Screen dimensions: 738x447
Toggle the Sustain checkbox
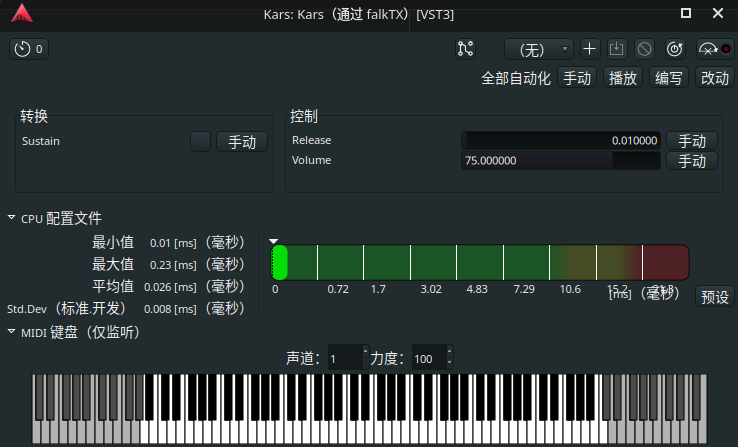(201, 142)
